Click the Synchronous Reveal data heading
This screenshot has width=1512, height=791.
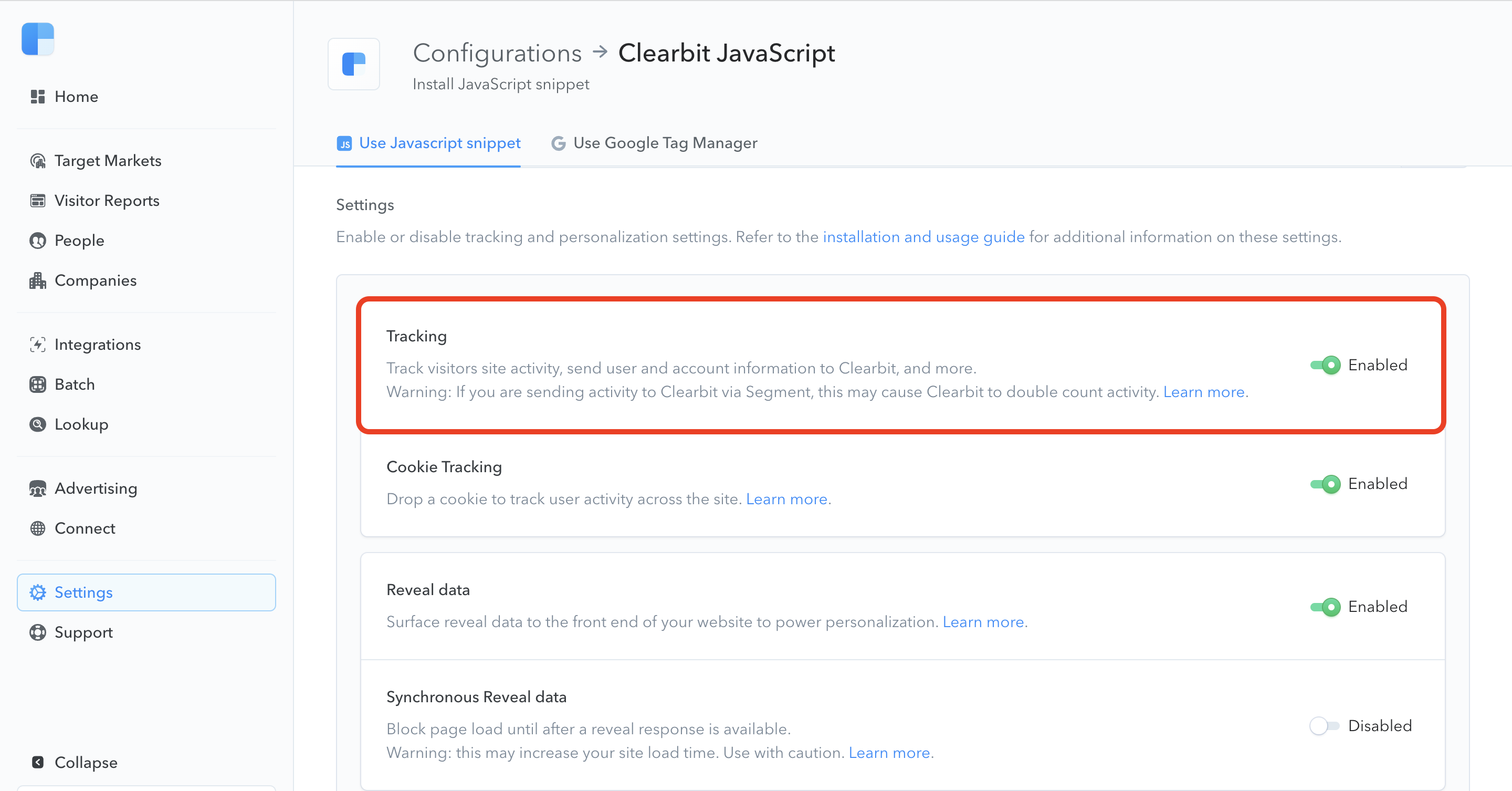point(476,696)
